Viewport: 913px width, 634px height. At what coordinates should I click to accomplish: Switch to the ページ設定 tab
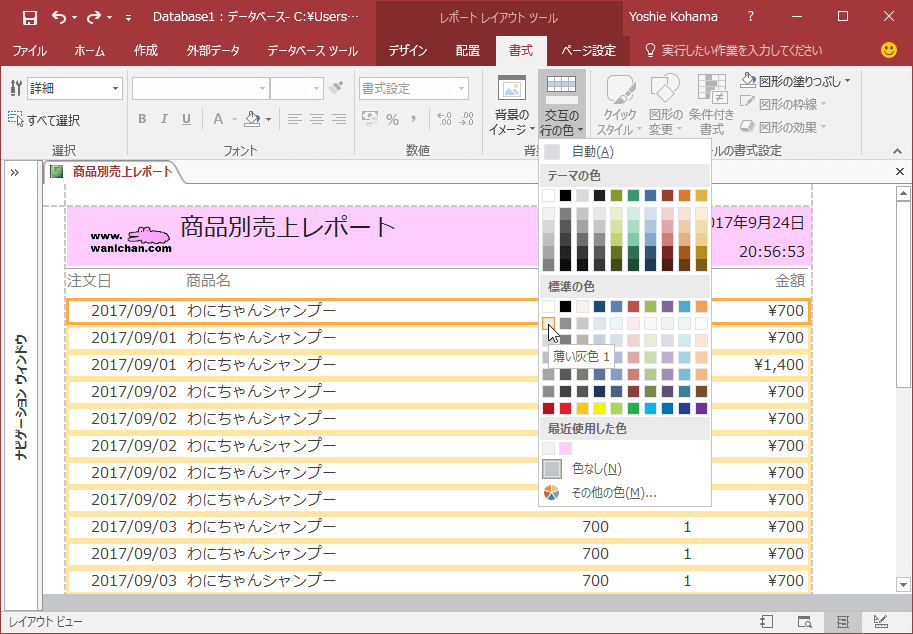[588, 50]
